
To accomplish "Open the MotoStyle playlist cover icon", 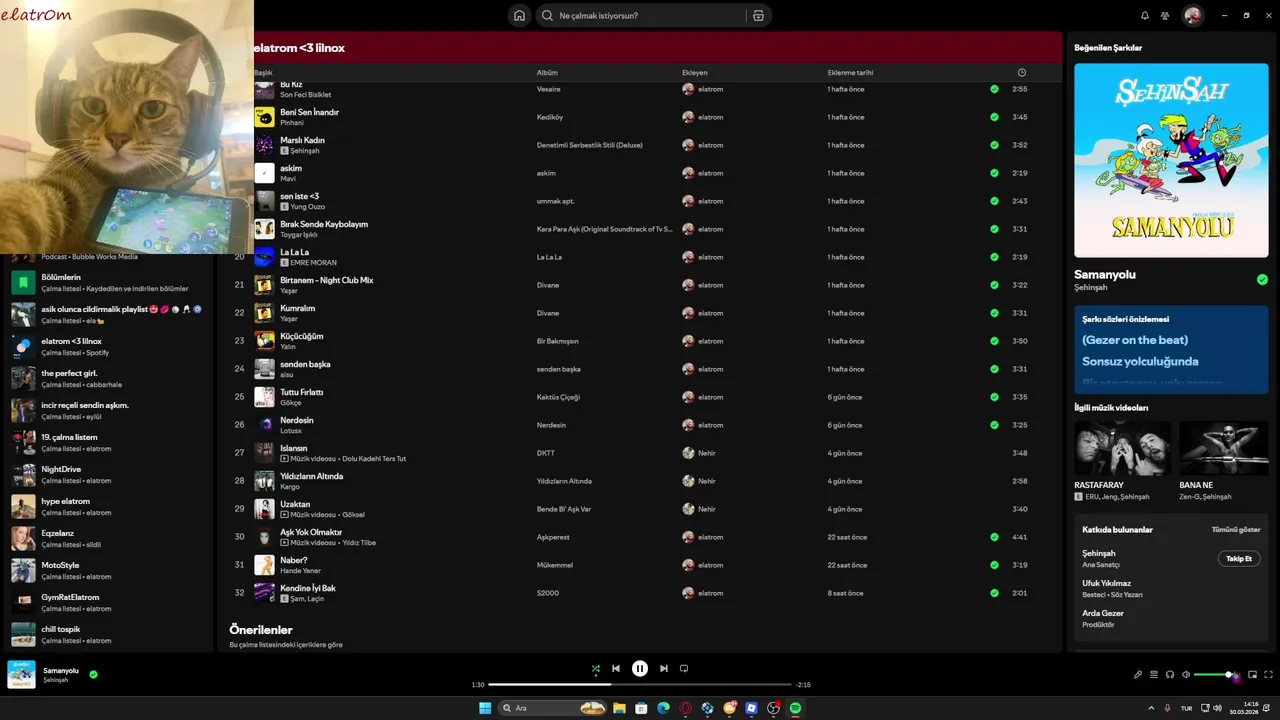I will pyautogui.click(x=23, y=571).
